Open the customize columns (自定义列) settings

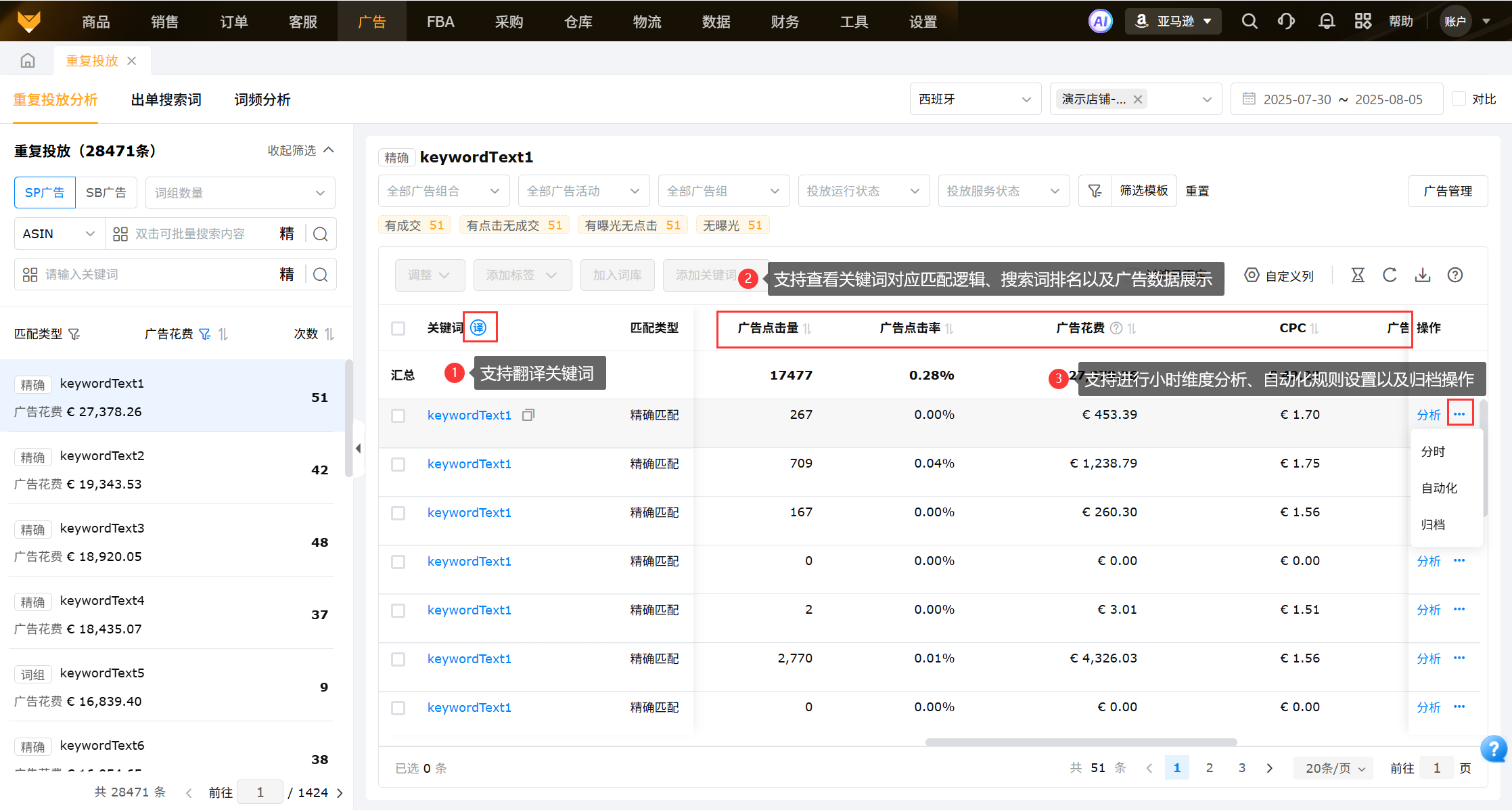(x=1279, y=275)
